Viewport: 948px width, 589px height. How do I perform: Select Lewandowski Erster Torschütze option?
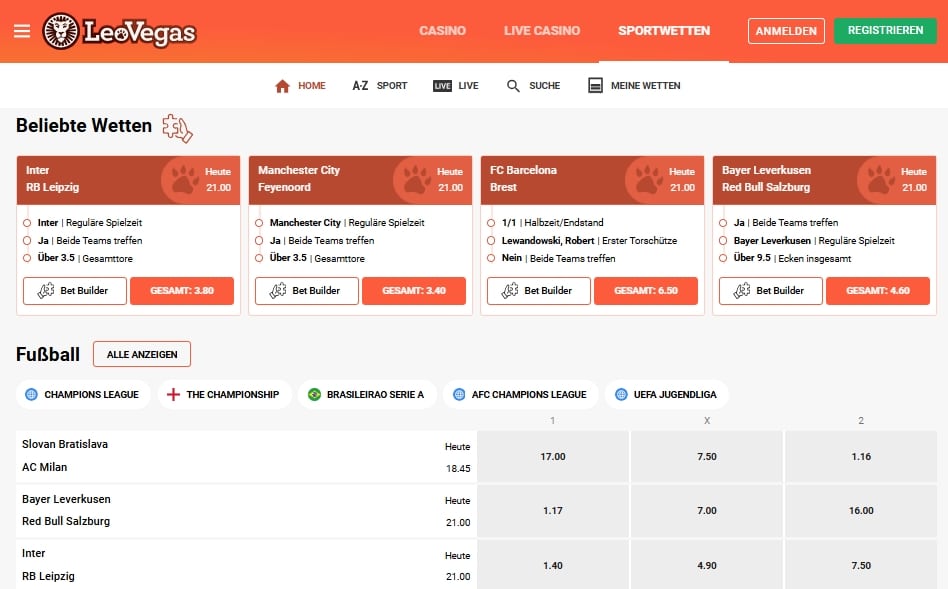pyautogui.click(x=491, y=241)
